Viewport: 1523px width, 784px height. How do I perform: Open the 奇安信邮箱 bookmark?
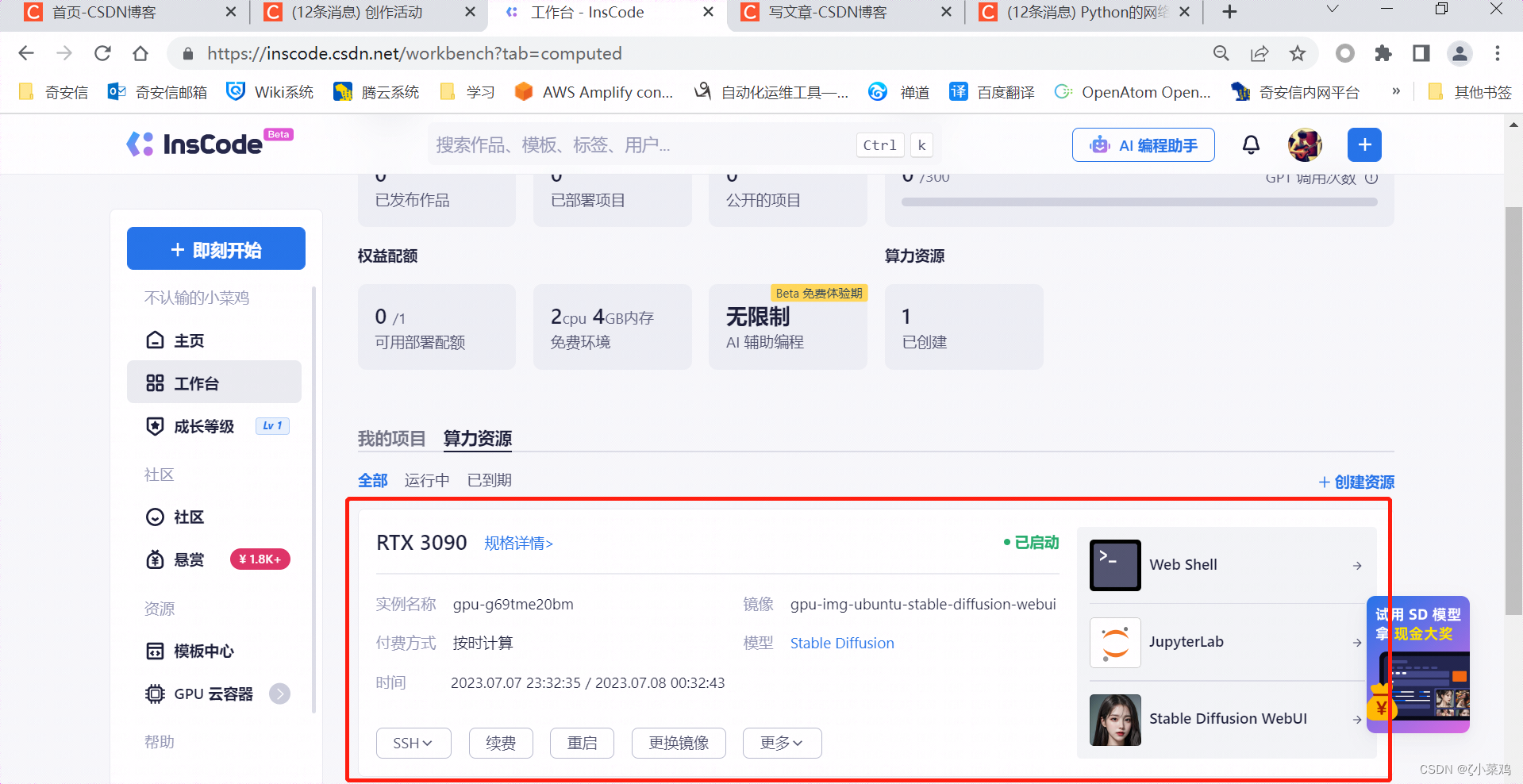click(x=158, y=92)
